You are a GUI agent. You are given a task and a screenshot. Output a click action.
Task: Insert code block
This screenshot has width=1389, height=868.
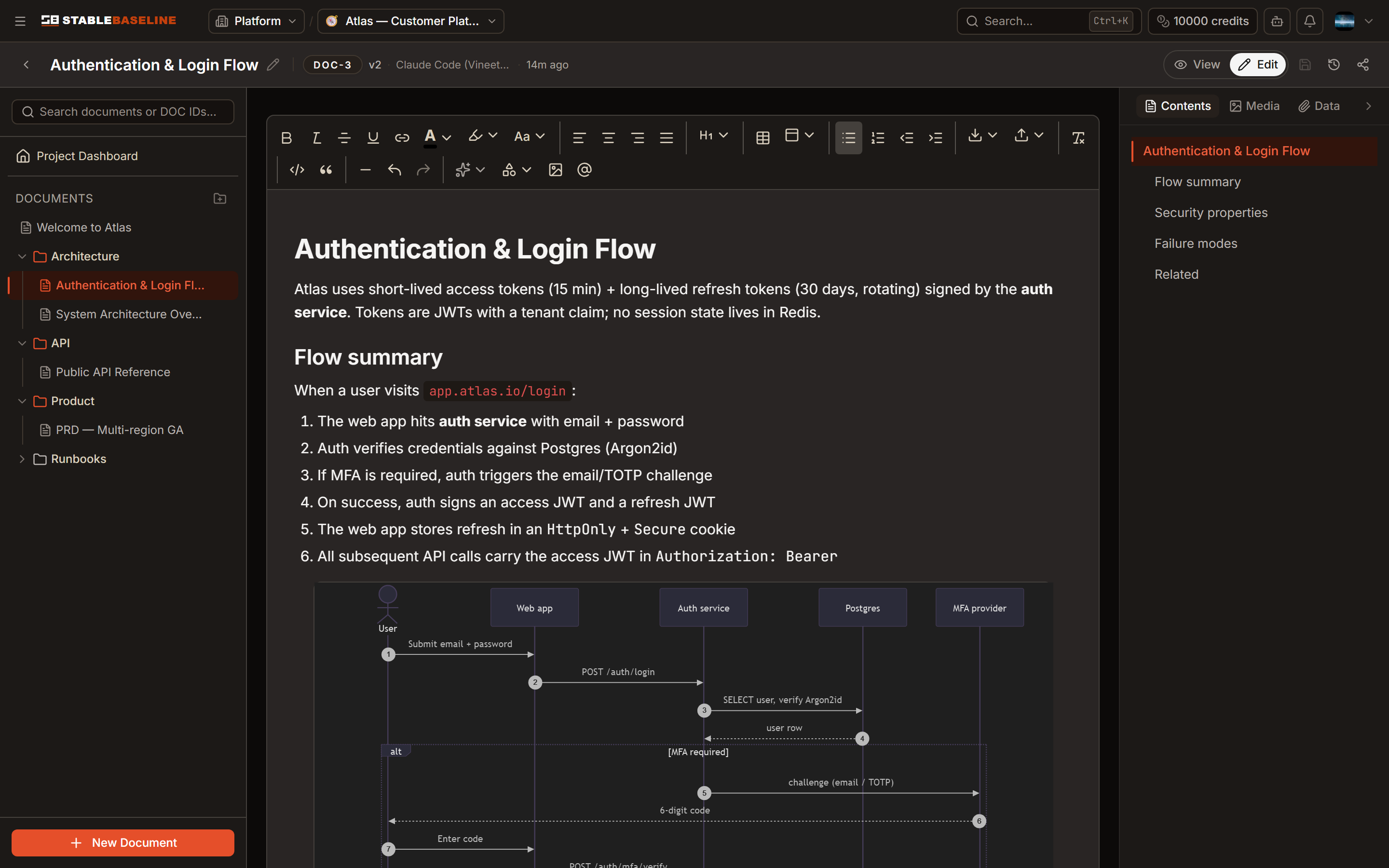click(x=297, y=170)
